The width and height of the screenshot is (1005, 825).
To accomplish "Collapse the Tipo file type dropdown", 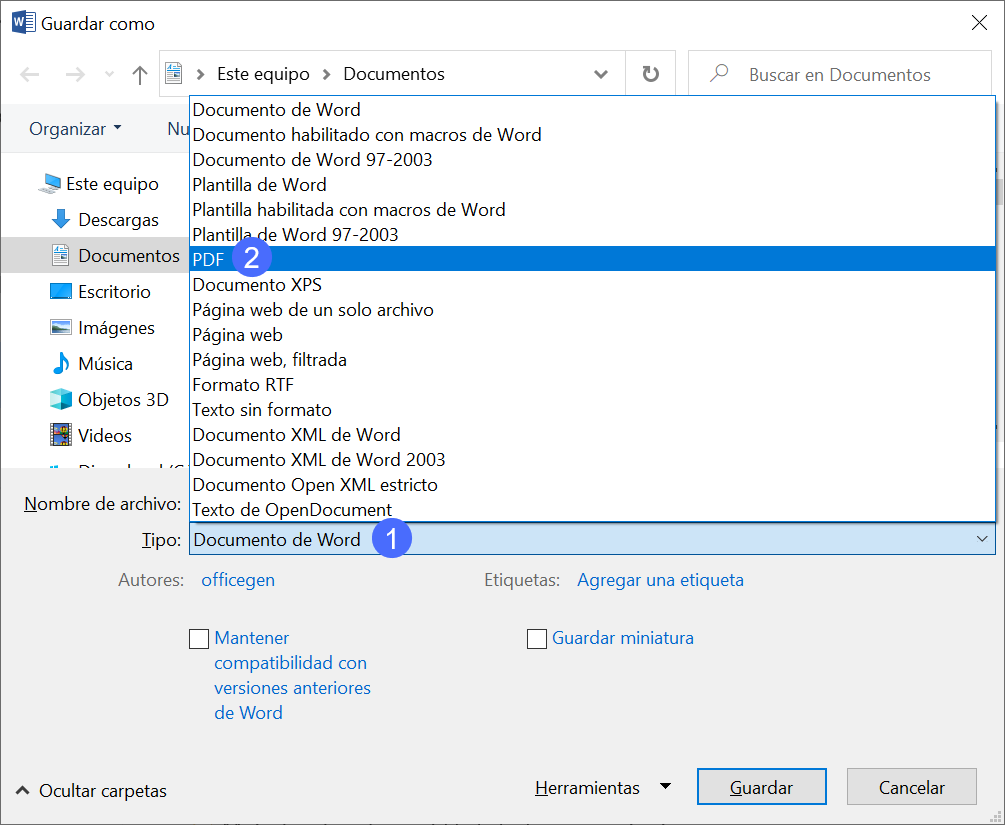I will click(x=982, y=539).
